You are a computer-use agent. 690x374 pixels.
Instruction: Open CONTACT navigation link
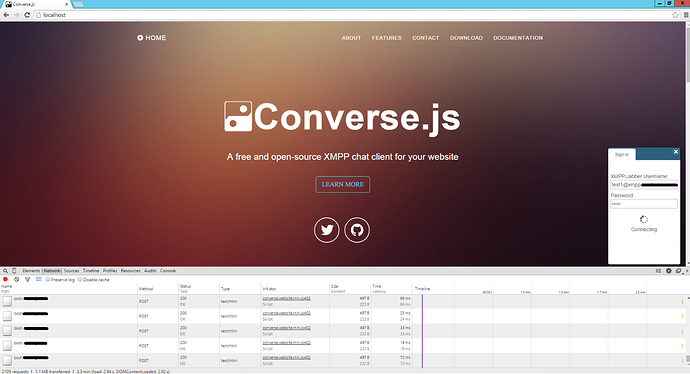(x=426, y=38)
